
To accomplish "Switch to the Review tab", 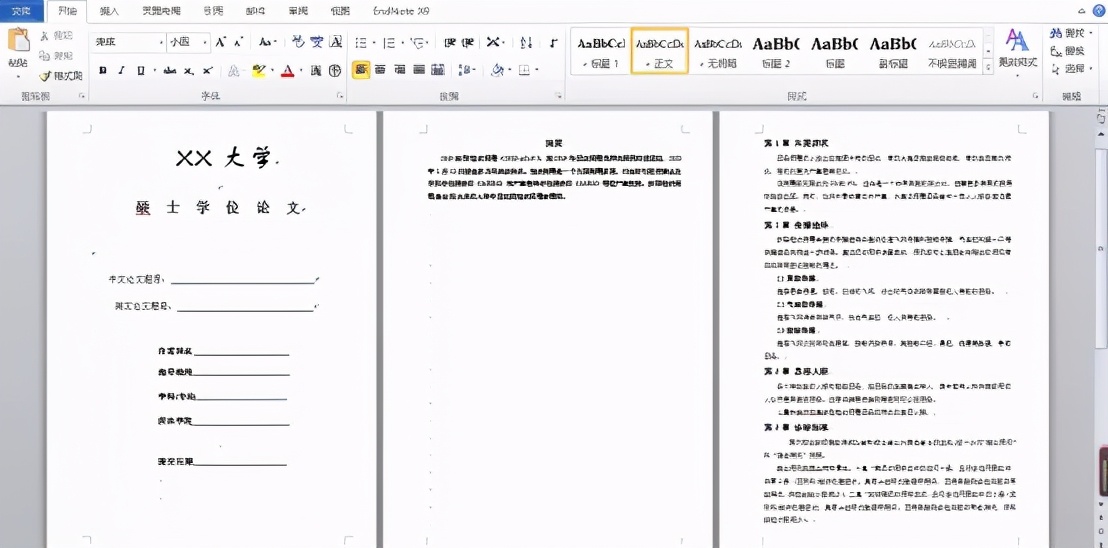I will click(x=298, y=11).
